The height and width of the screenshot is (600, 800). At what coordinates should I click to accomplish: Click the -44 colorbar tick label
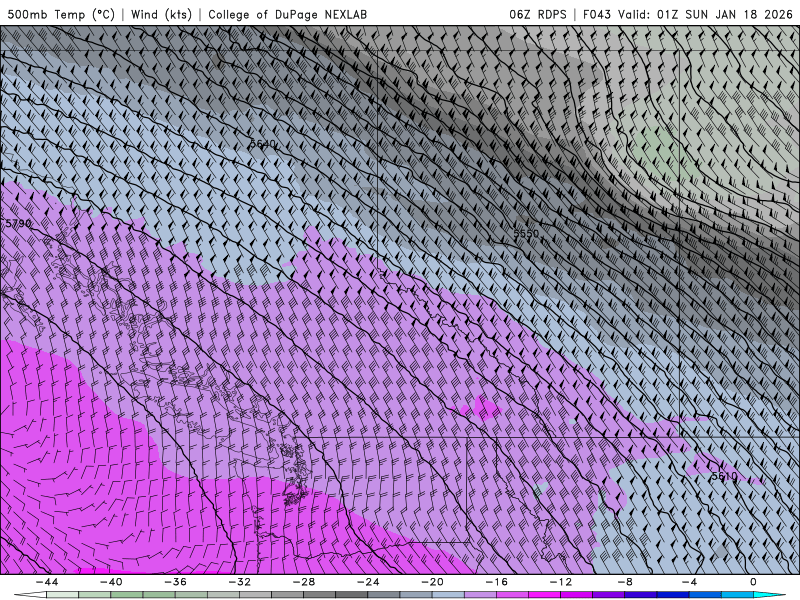(47, 582)
